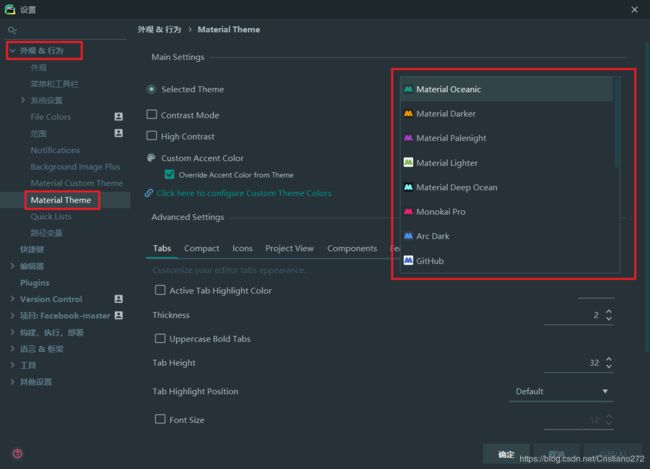650x469 pixels.
Task: Open the 快捷键 keymap page
Action: (32, 249)
